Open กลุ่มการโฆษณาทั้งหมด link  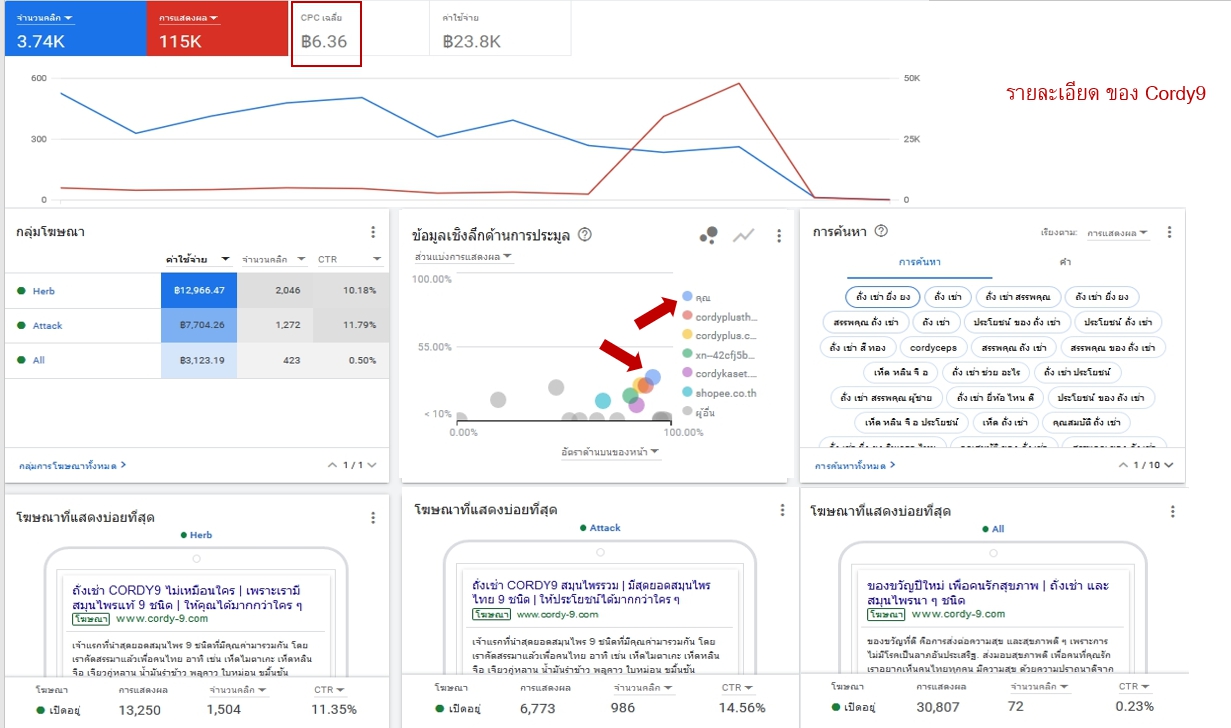(72, 465)
